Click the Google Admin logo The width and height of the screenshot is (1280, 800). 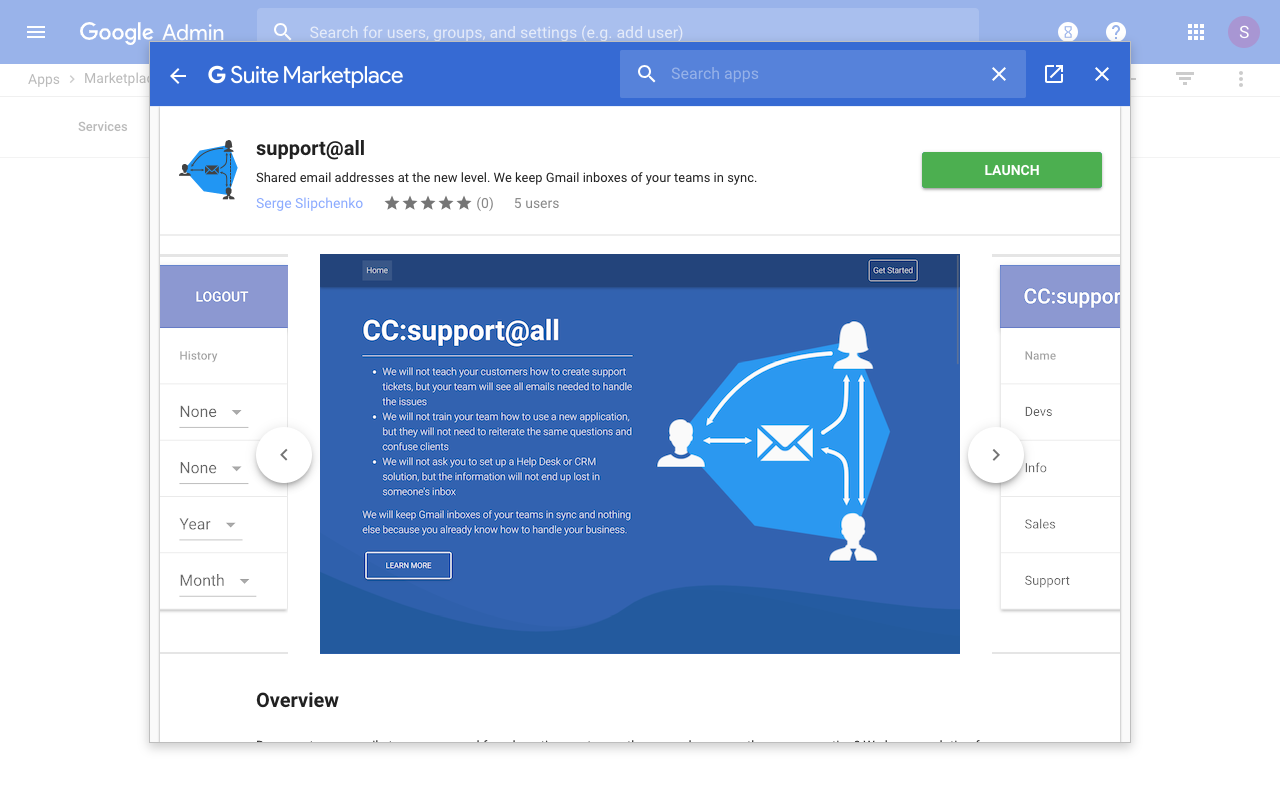click(x=152, y=32)
